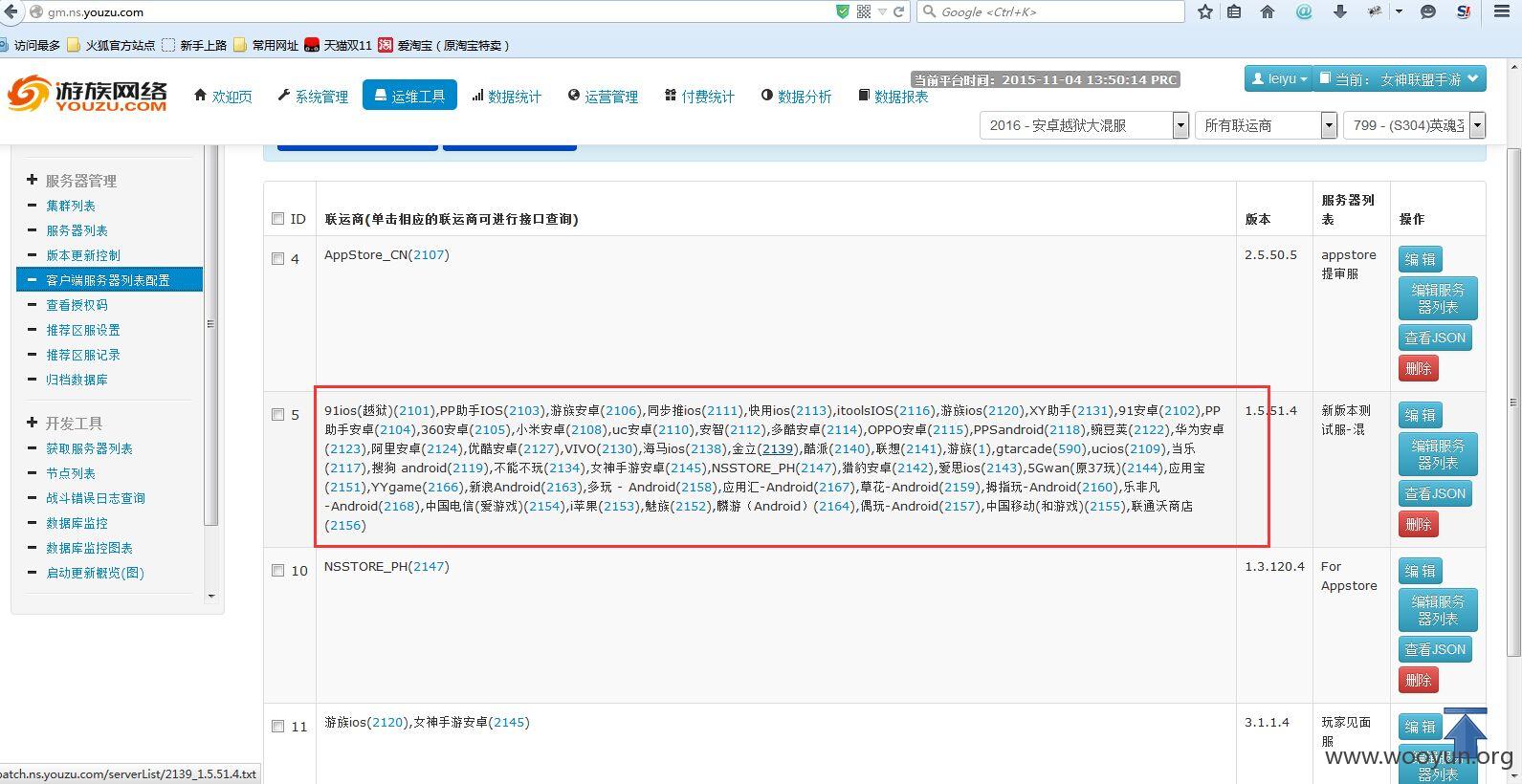Open the 数据报表 nav menu

point(893,96)
